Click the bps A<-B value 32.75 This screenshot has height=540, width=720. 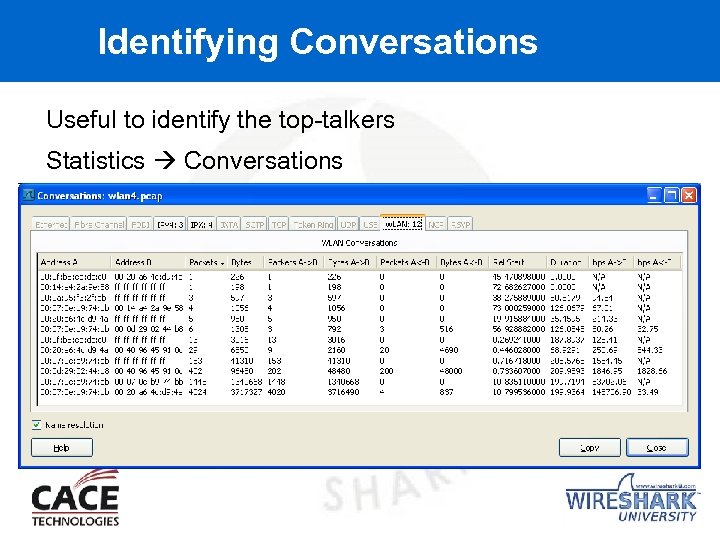pyautogui.click(x=648, y=329)
